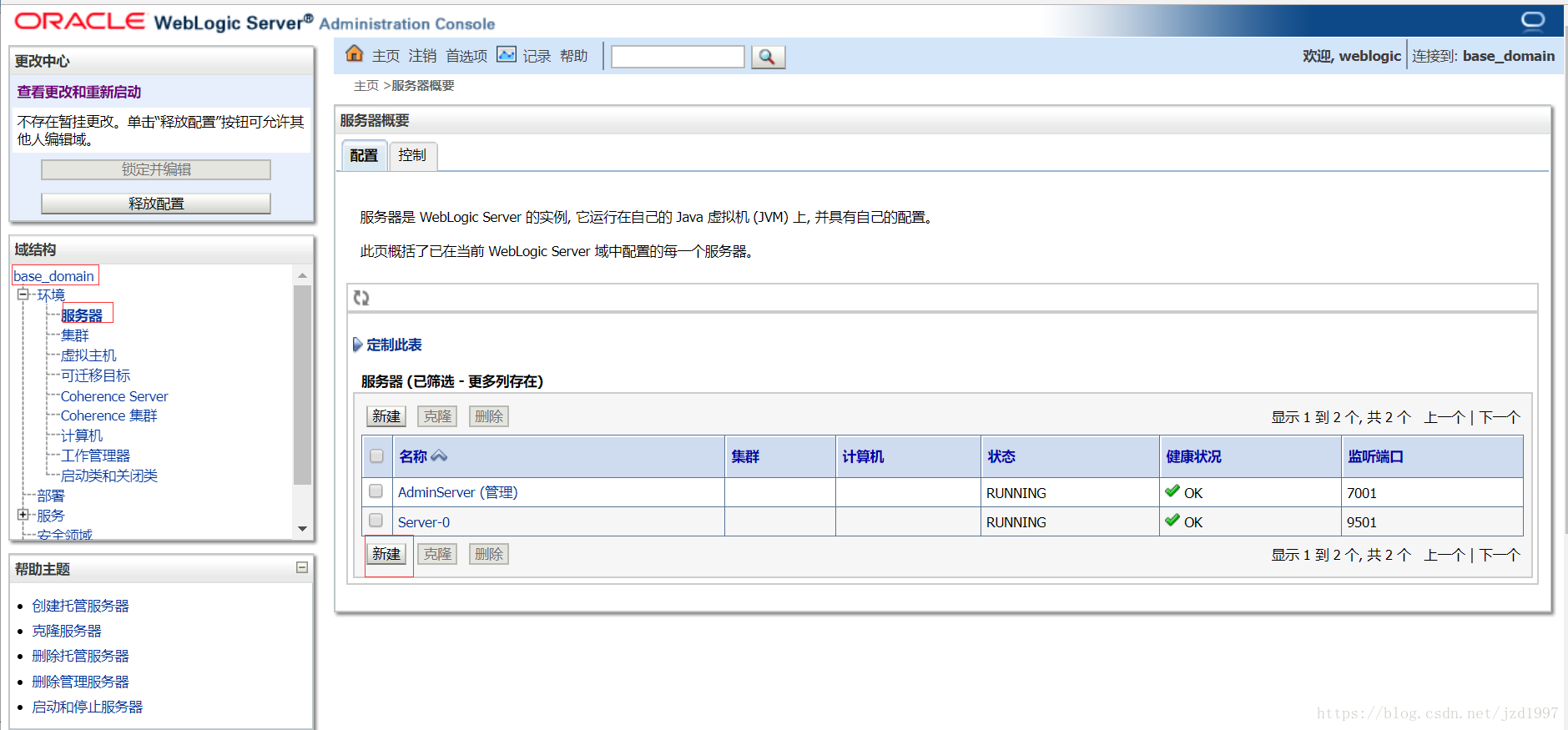Select 服务器 in the domain tree
This screenshot has height=730, width=1568.
click(82, 315)
